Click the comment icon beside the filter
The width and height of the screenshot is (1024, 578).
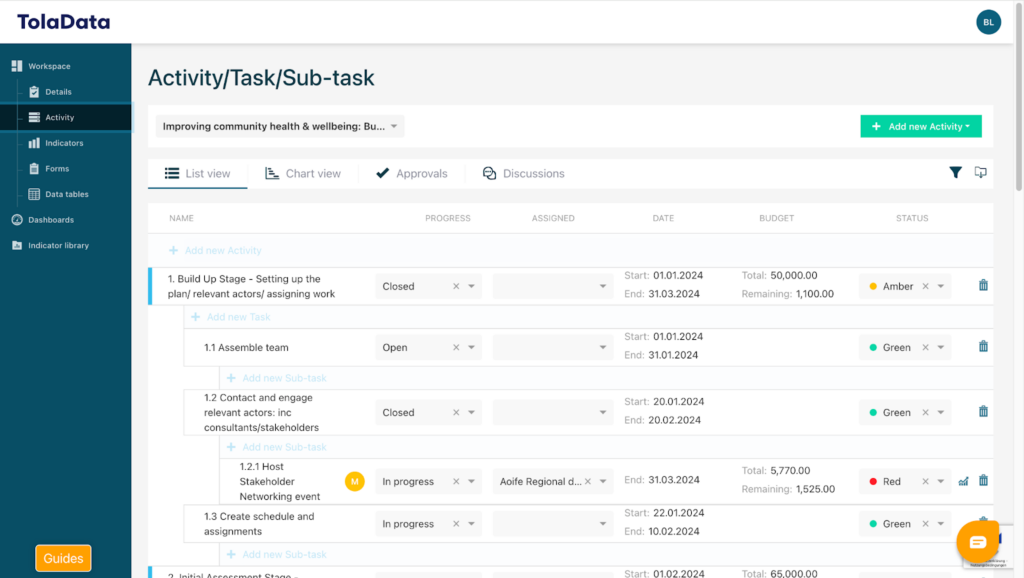point(980,173)
